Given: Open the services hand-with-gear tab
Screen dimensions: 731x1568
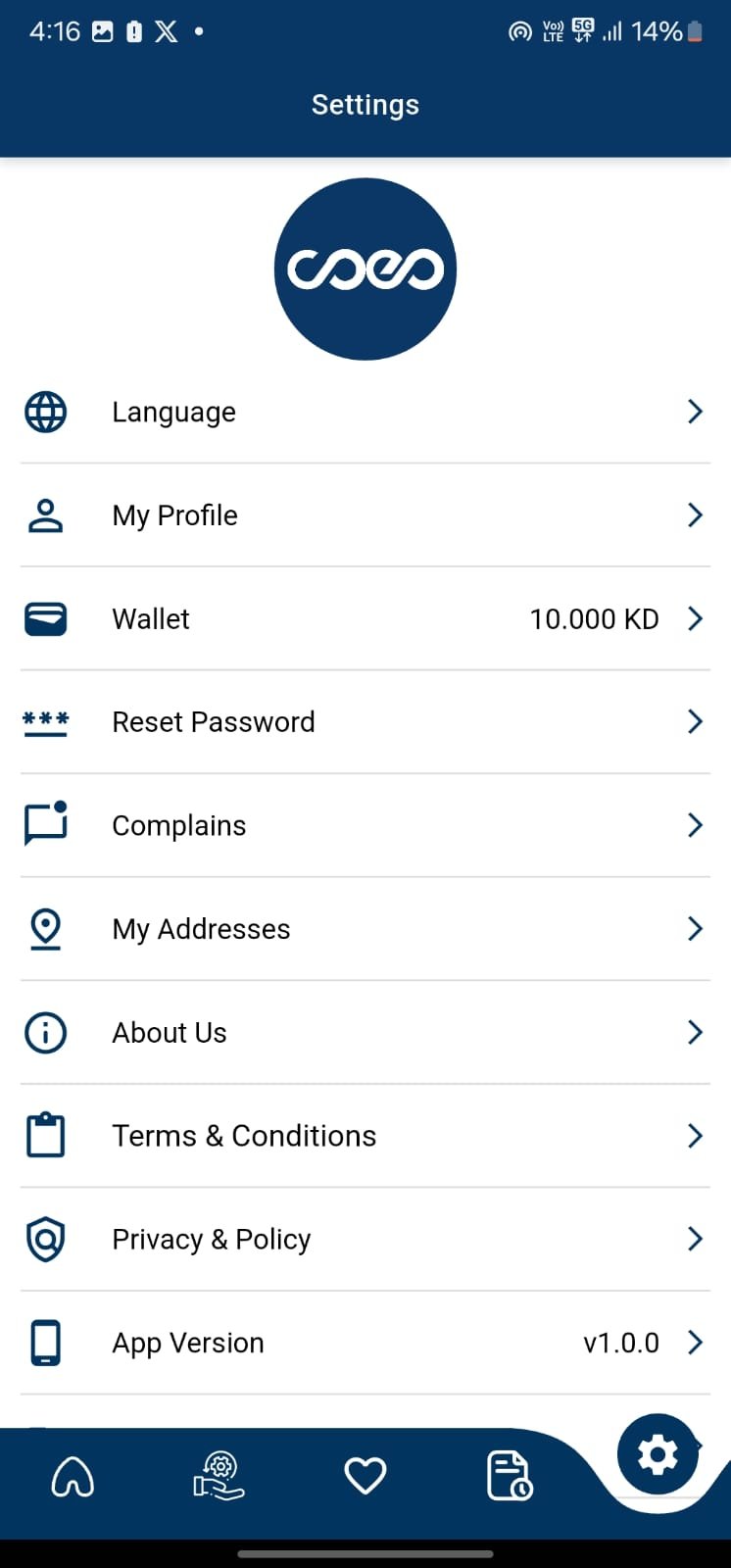Looking at the screenshot, I should click(219, 1476).
